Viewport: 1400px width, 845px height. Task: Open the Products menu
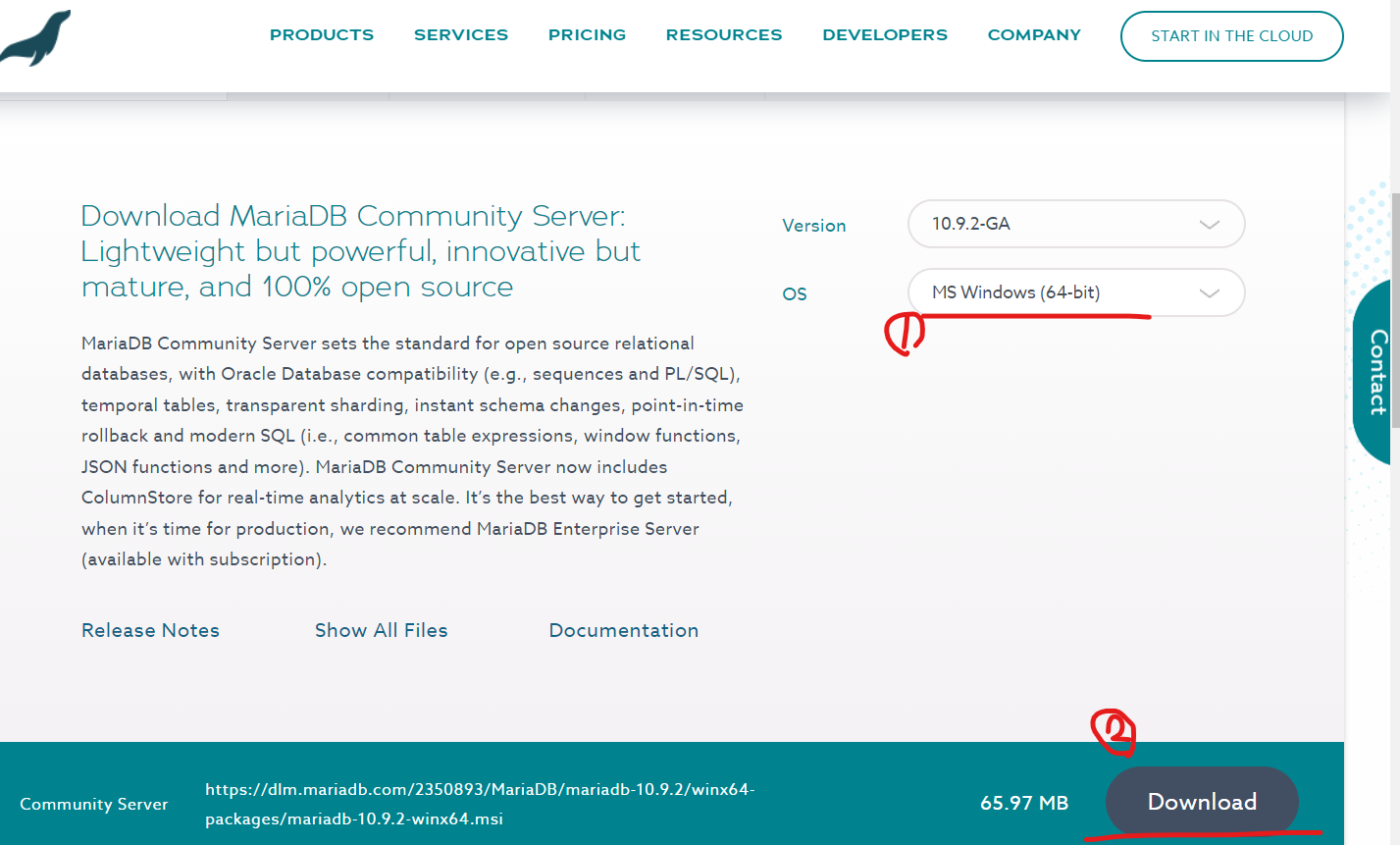pos(322,35)
